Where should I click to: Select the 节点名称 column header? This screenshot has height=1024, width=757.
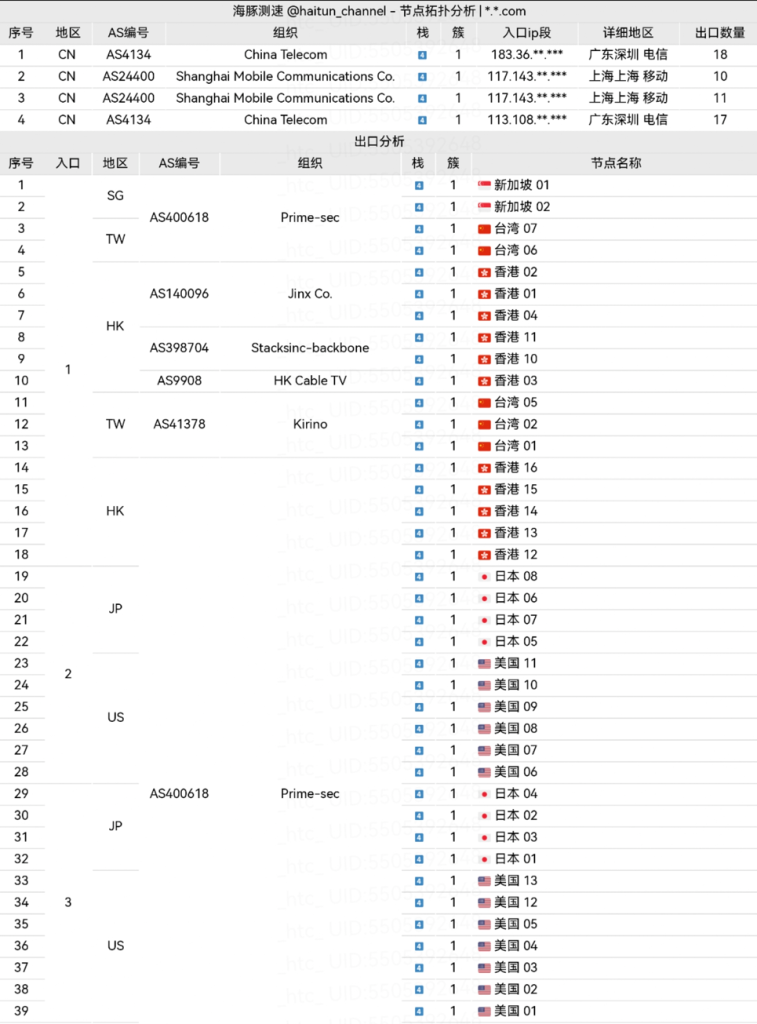[x=616, y=163]
